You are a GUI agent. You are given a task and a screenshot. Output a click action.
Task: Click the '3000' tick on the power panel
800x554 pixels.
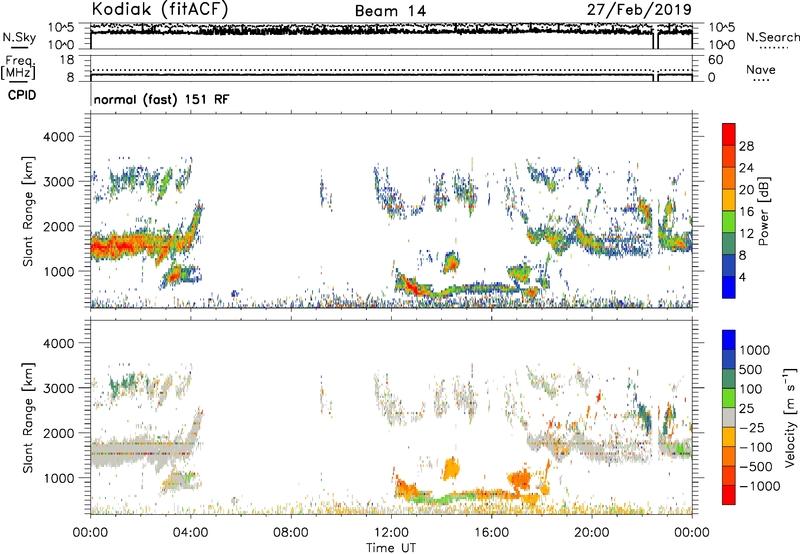point(59,182)
